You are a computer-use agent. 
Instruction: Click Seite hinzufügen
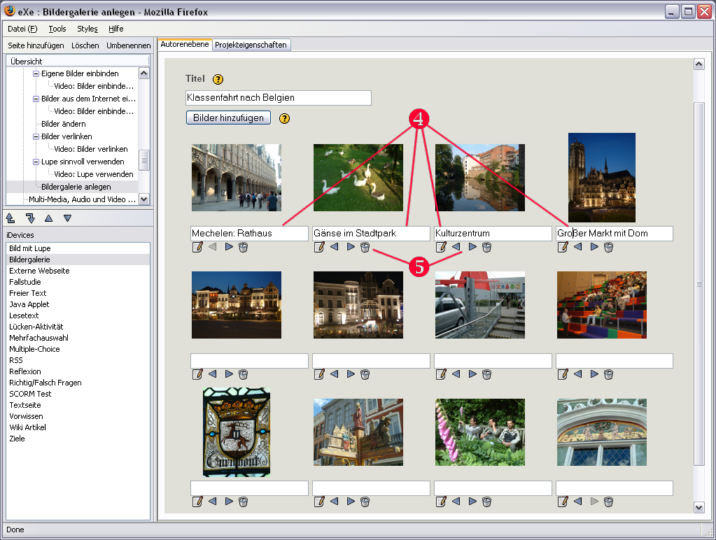tap(36, 45)
